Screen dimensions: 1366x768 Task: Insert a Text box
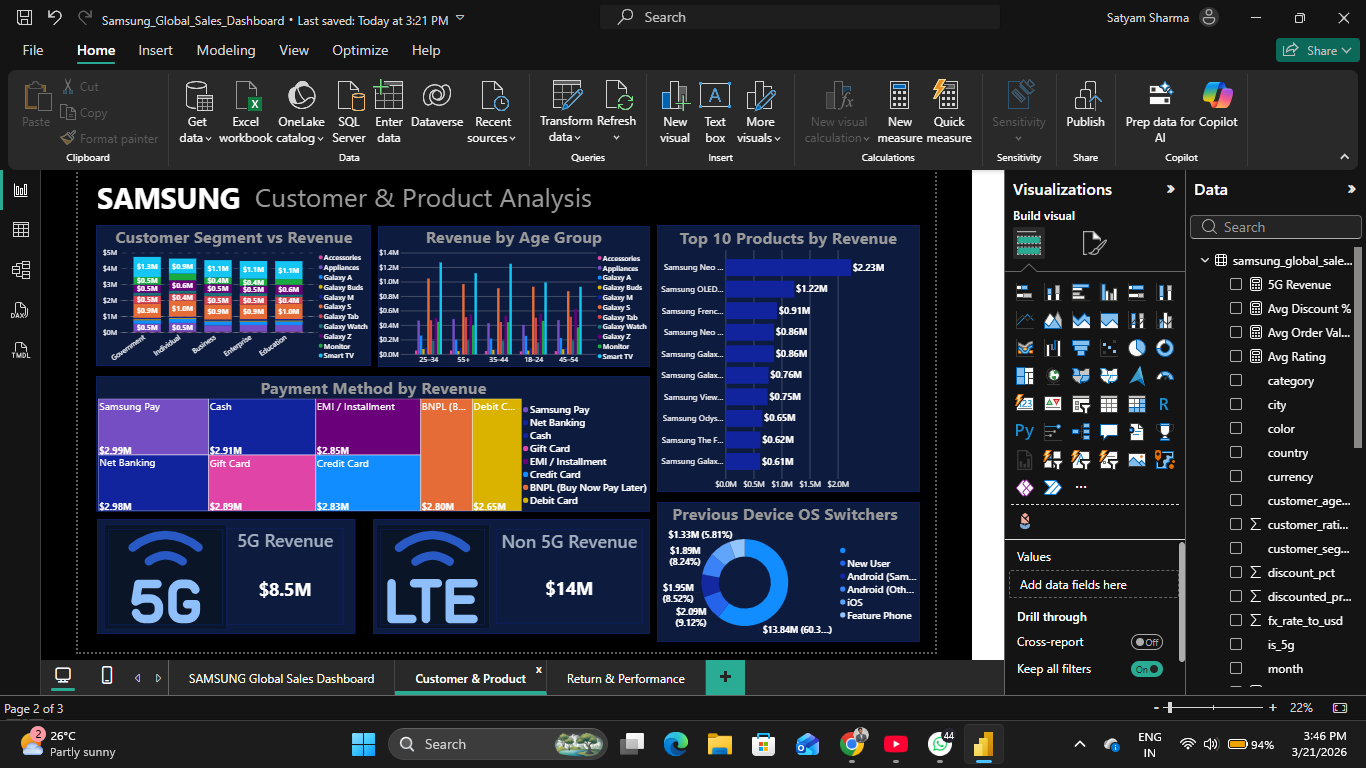tap(715, 112)
